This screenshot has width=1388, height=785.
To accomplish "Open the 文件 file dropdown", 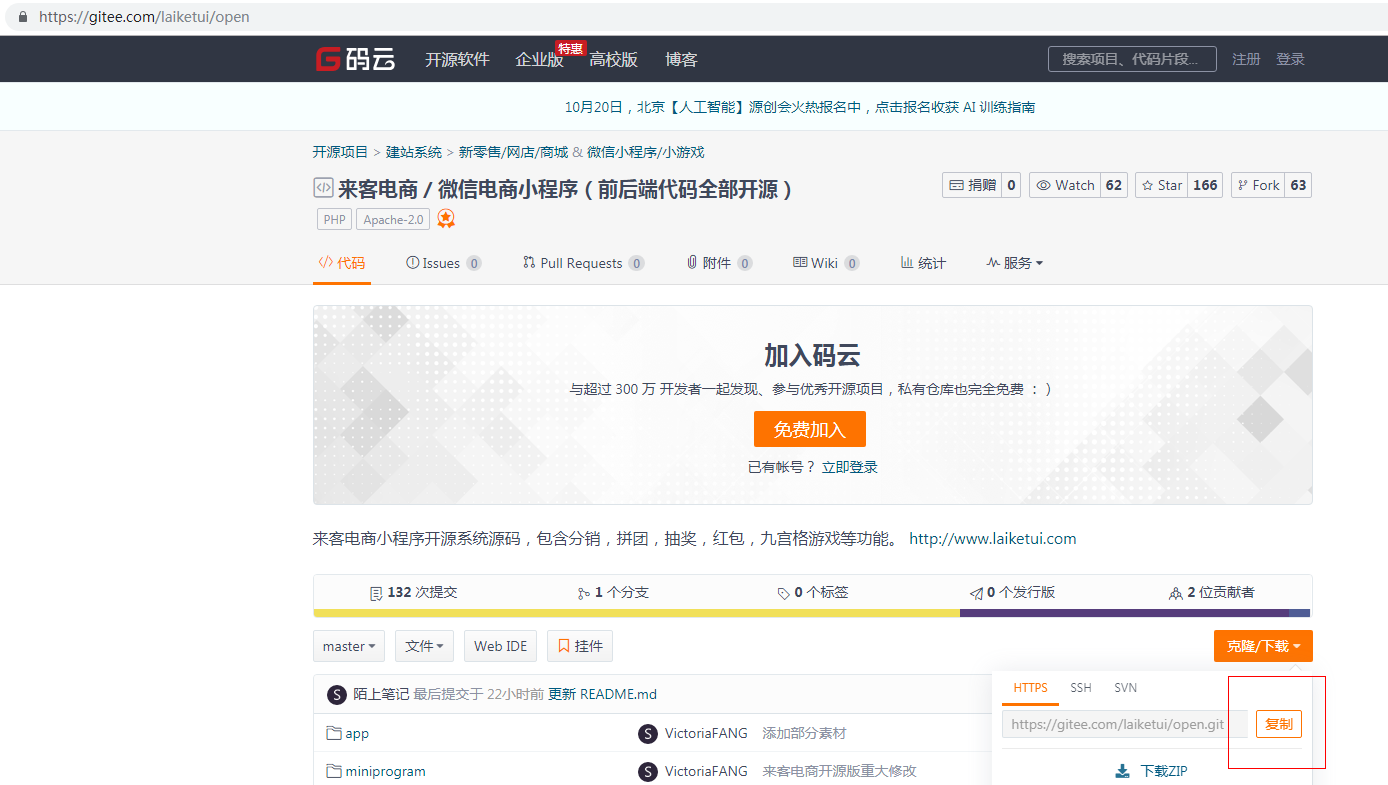I will [x=425, y=646].
